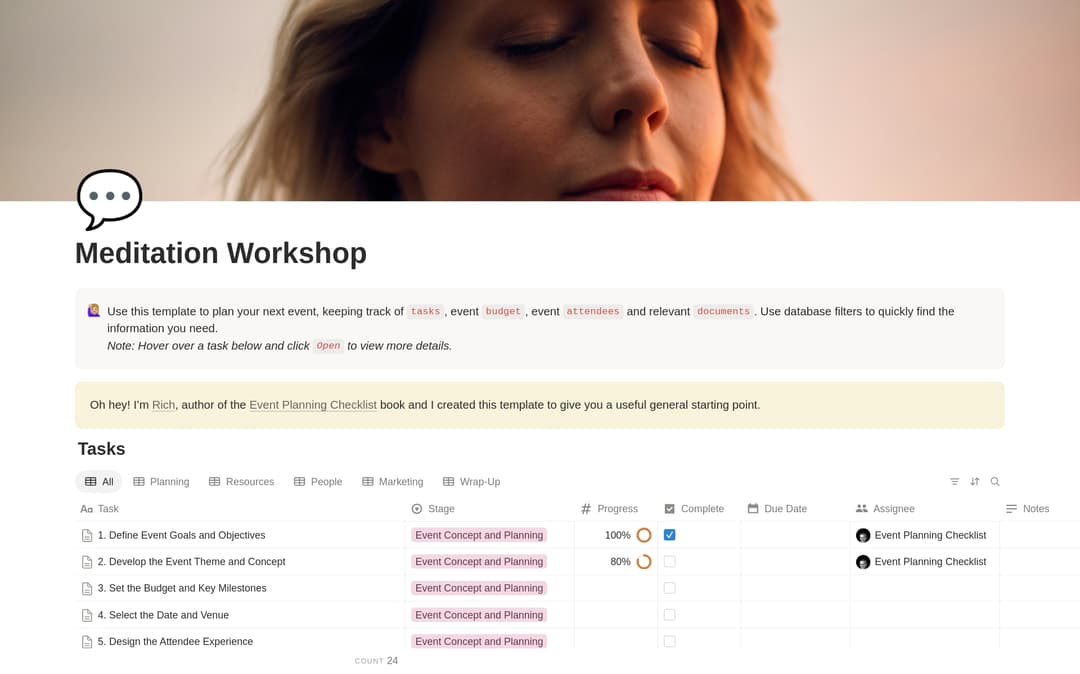The width and height of the screenshot is (1080, 674).
Task: Click the Stage column header icon
Action: 417,509
